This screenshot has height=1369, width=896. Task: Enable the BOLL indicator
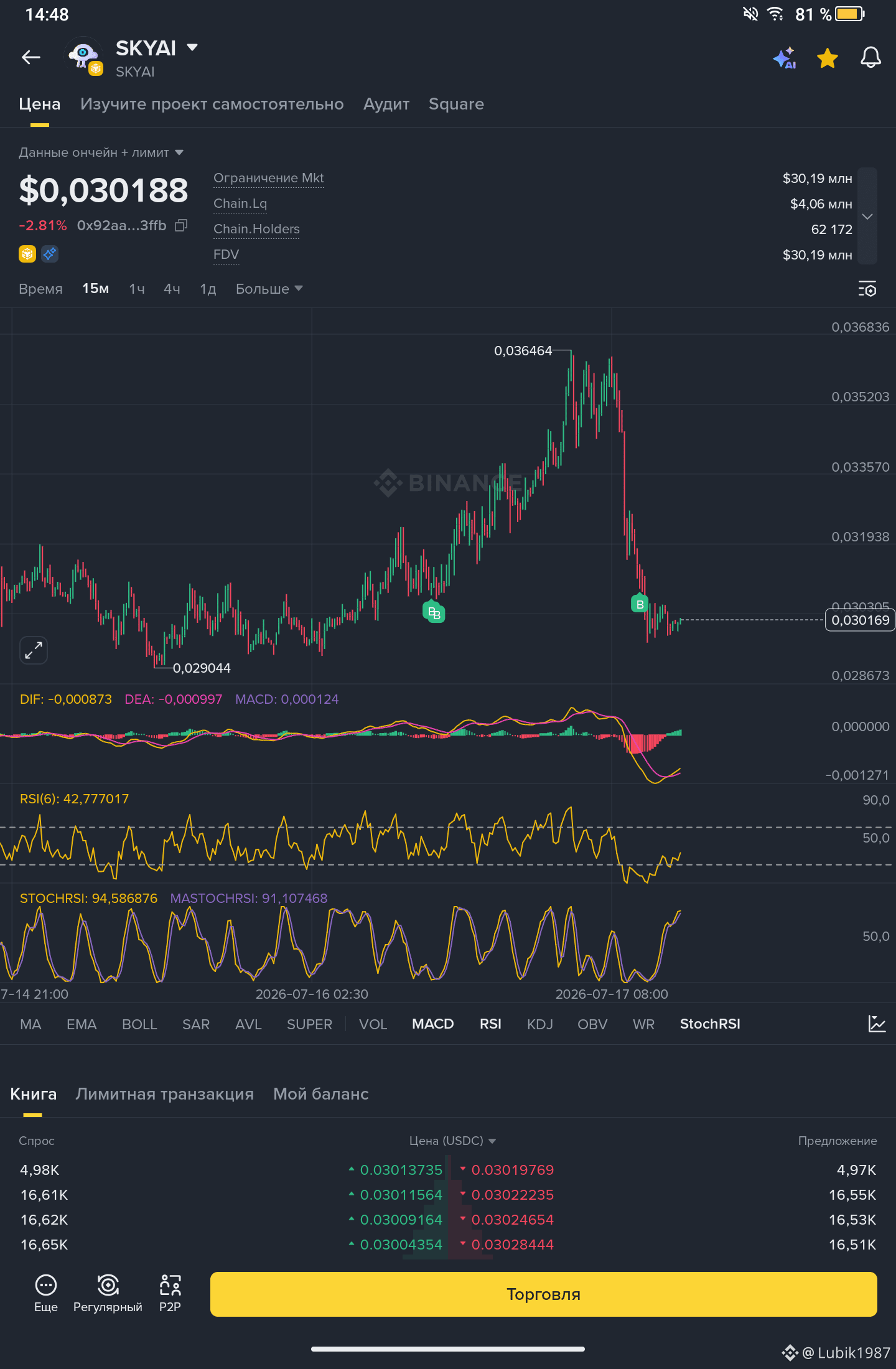[139, 1024]
